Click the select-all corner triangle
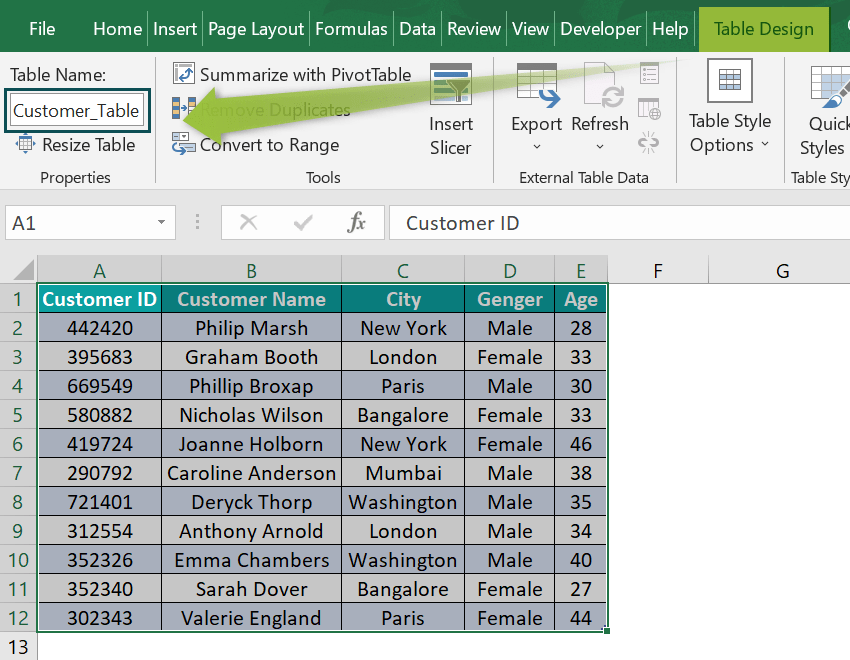The width and height of the screenshot is (850, 660). [x=22, y=270]
